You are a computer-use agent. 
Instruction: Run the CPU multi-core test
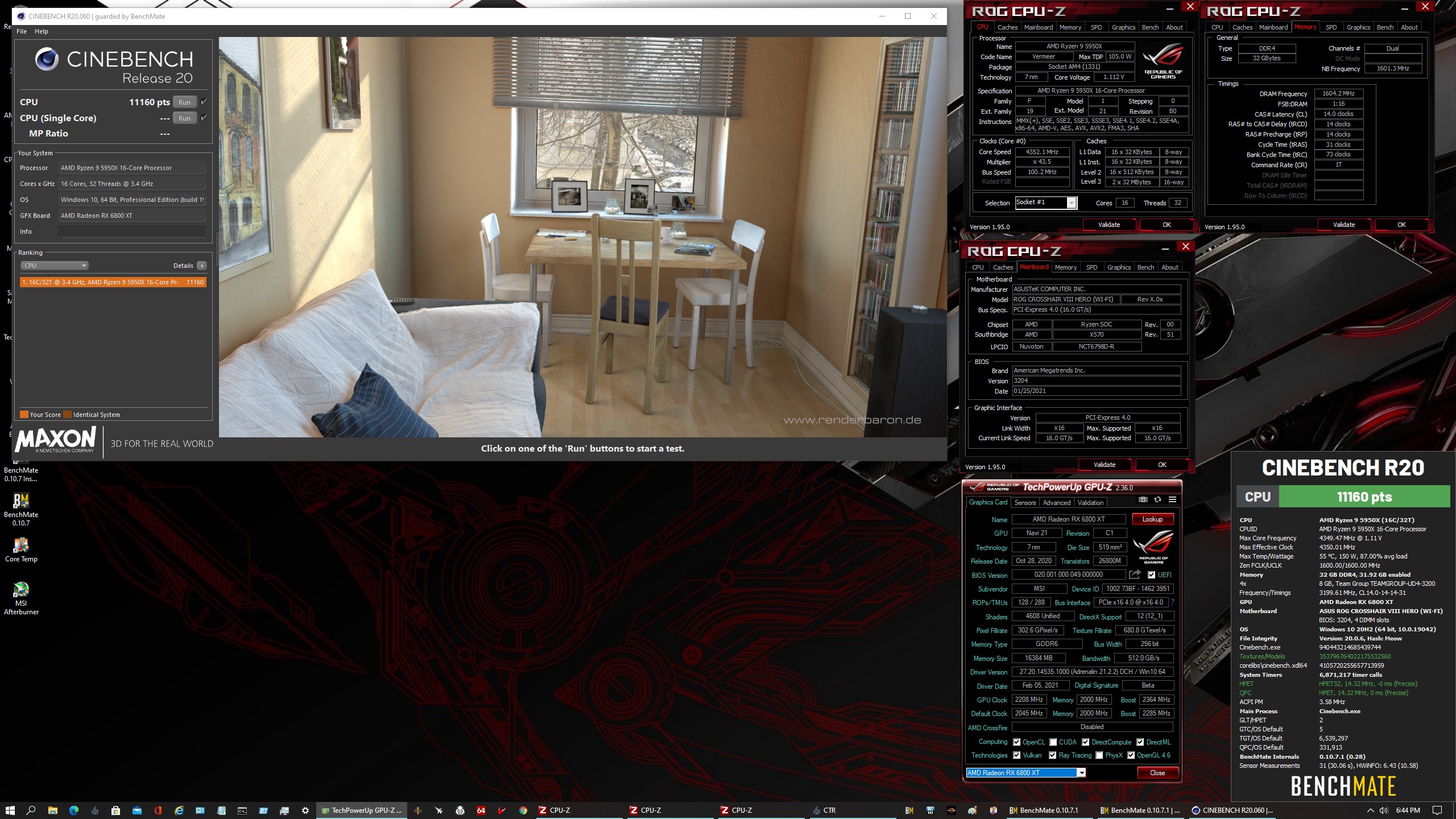point(184,102)
